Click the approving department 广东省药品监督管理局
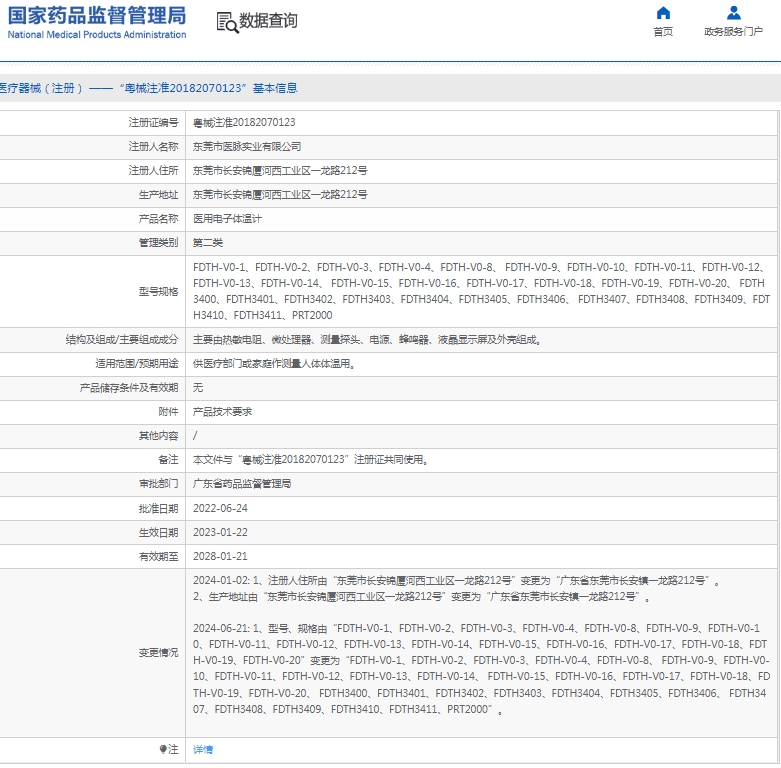Viewport: 781px width, 768px height. 242,484
